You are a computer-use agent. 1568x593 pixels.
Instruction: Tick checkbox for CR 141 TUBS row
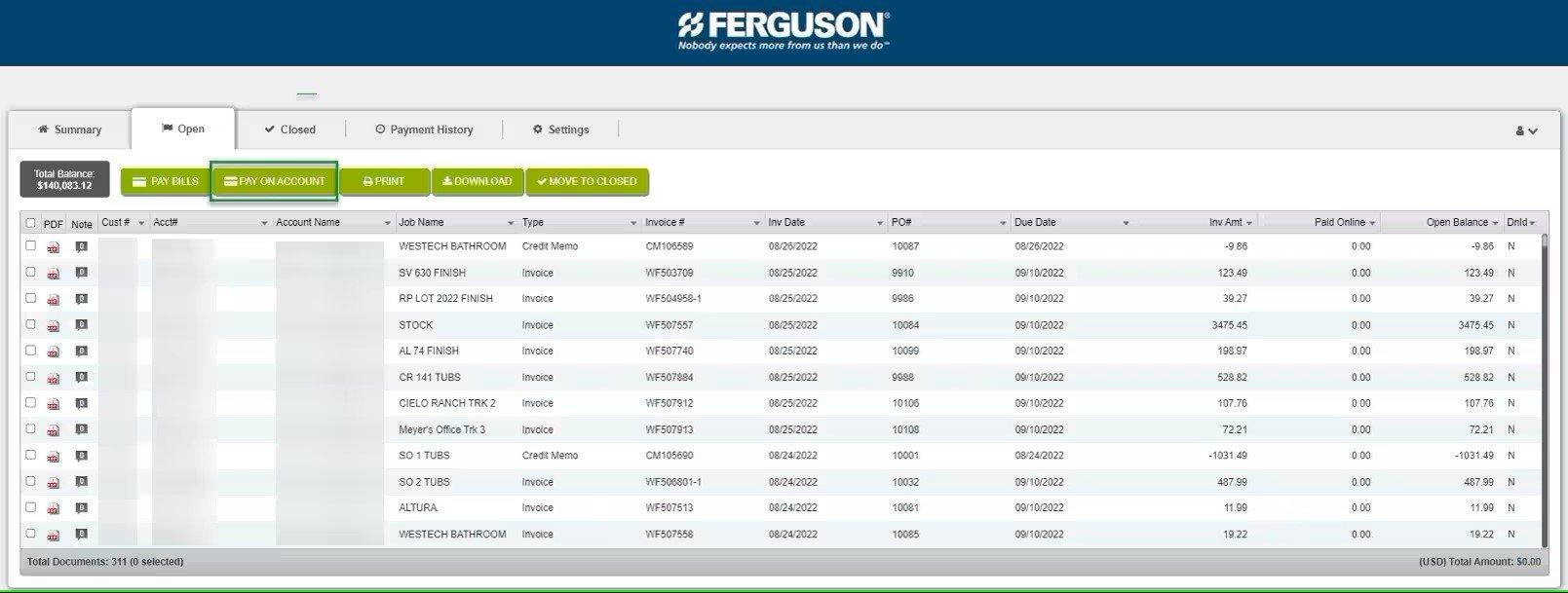point(30,377)
